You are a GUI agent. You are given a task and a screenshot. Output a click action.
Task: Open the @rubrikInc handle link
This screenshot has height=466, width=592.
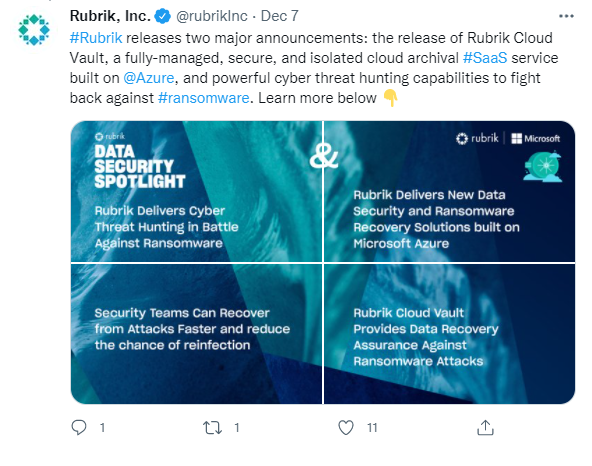(x=212, y=16)
